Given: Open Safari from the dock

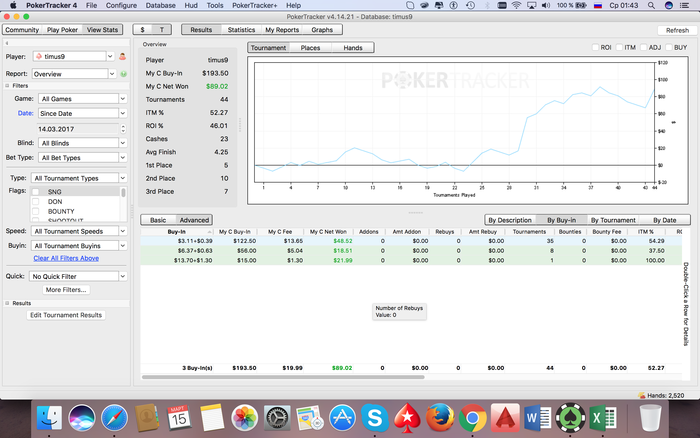Looking at the screenshot, I should (114, 418).
